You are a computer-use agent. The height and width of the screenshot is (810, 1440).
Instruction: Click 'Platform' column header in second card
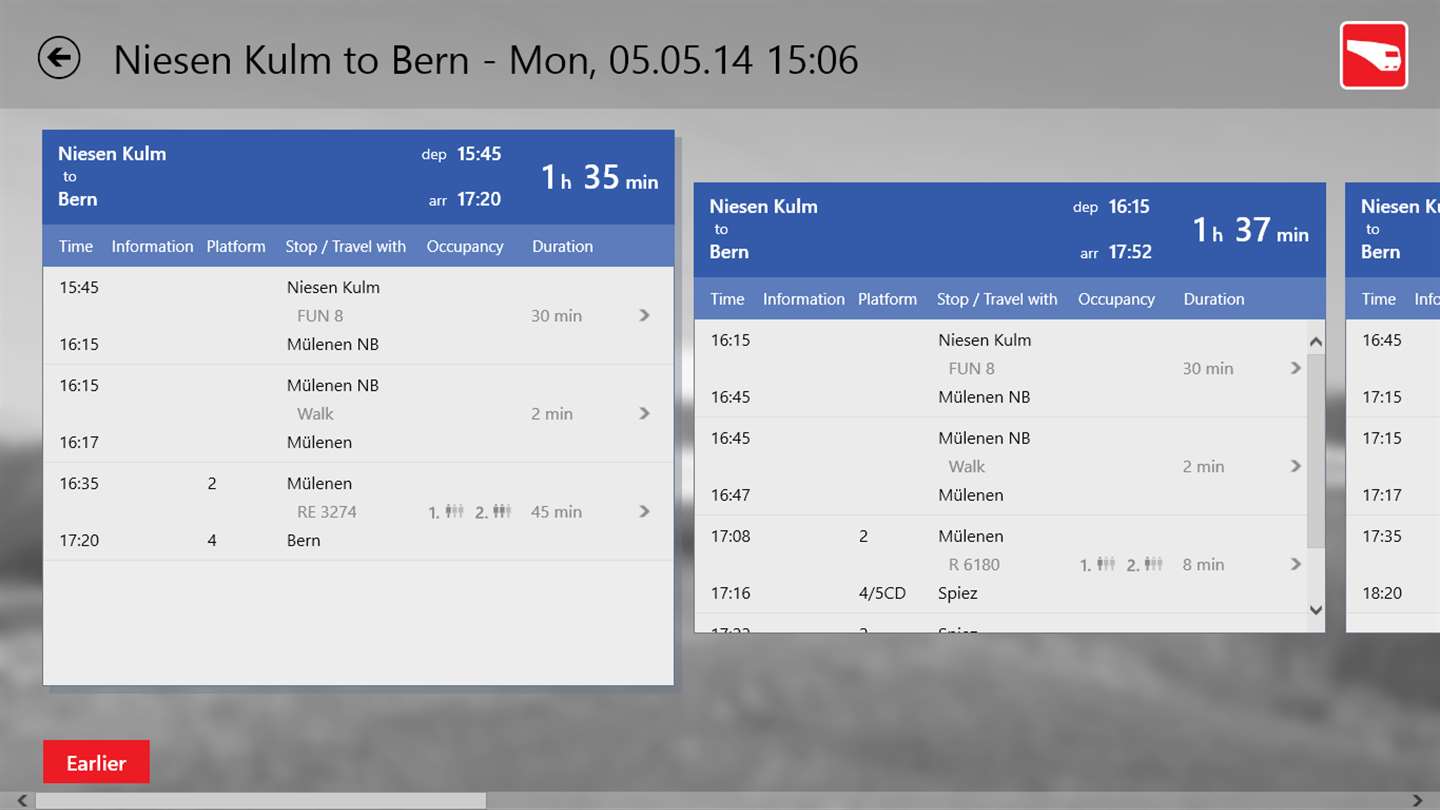(887, 299)
